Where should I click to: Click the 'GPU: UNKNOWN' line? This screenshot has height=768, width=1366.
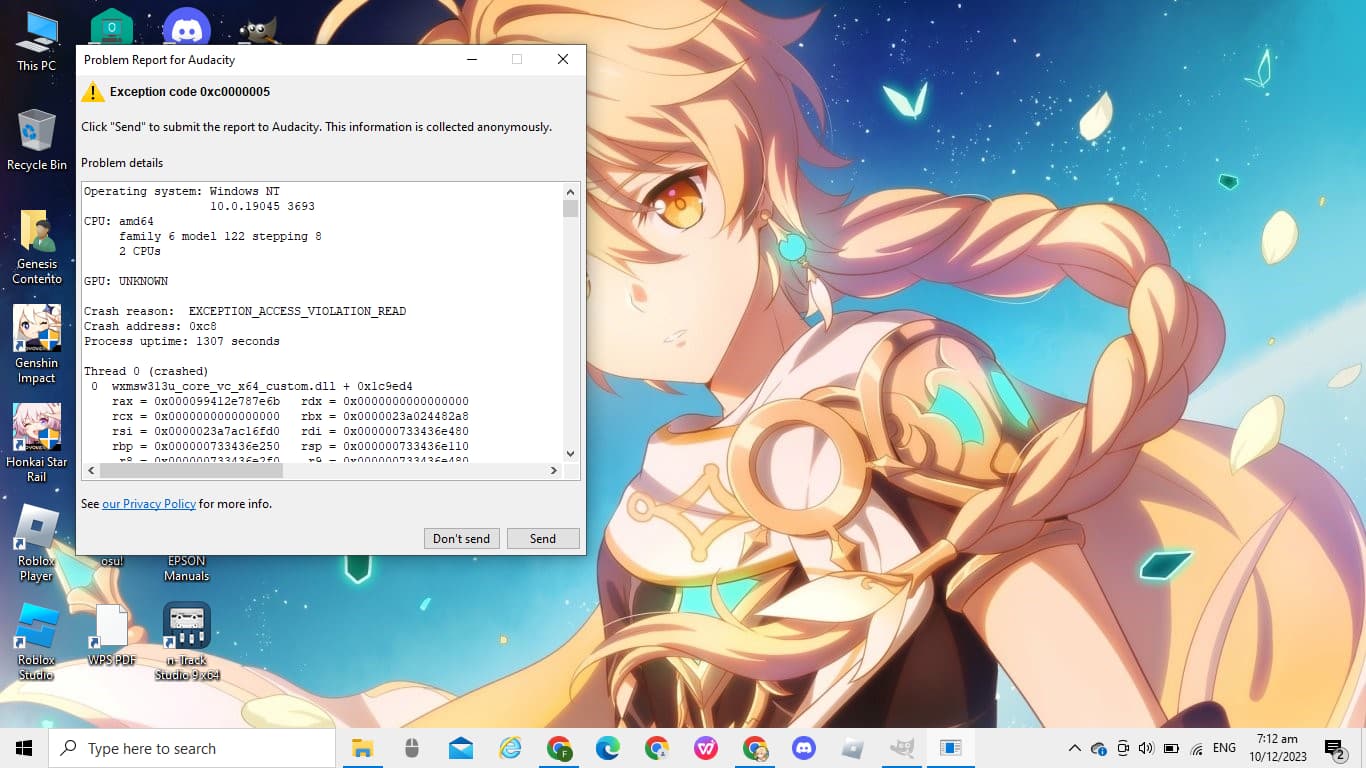tap(126, 281)
